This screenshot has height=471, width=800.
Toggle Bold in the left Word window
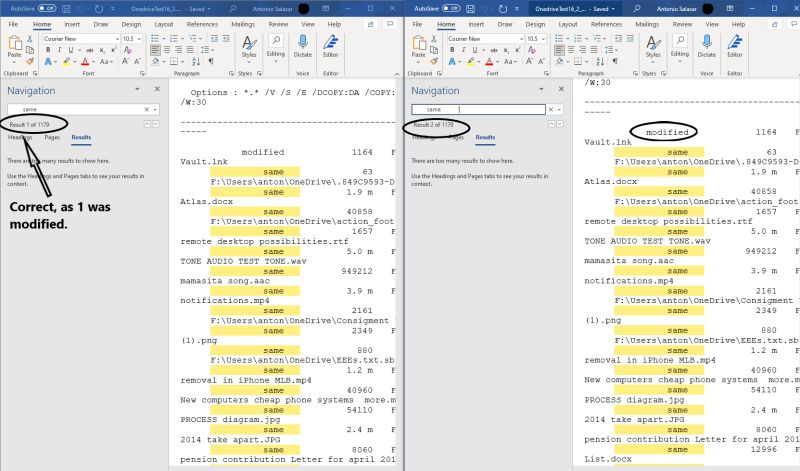(48, 50)
